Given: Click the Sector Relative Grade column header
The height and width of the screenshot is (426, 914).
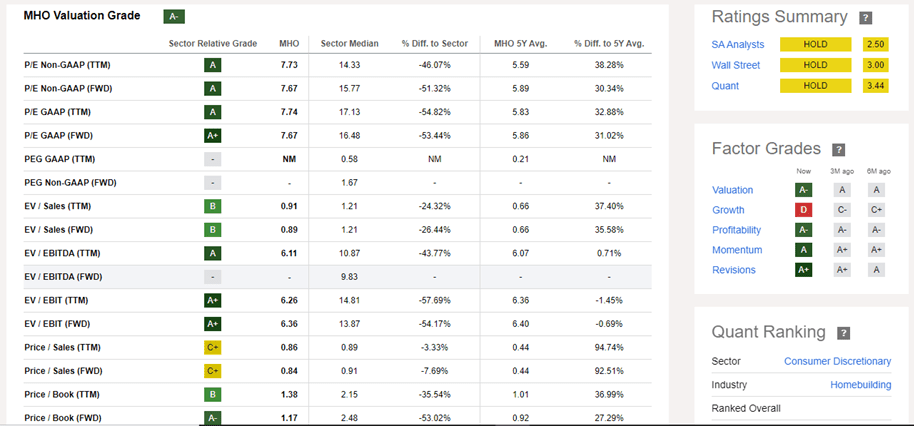Looking at the screenshot, I should click(212, 43).
